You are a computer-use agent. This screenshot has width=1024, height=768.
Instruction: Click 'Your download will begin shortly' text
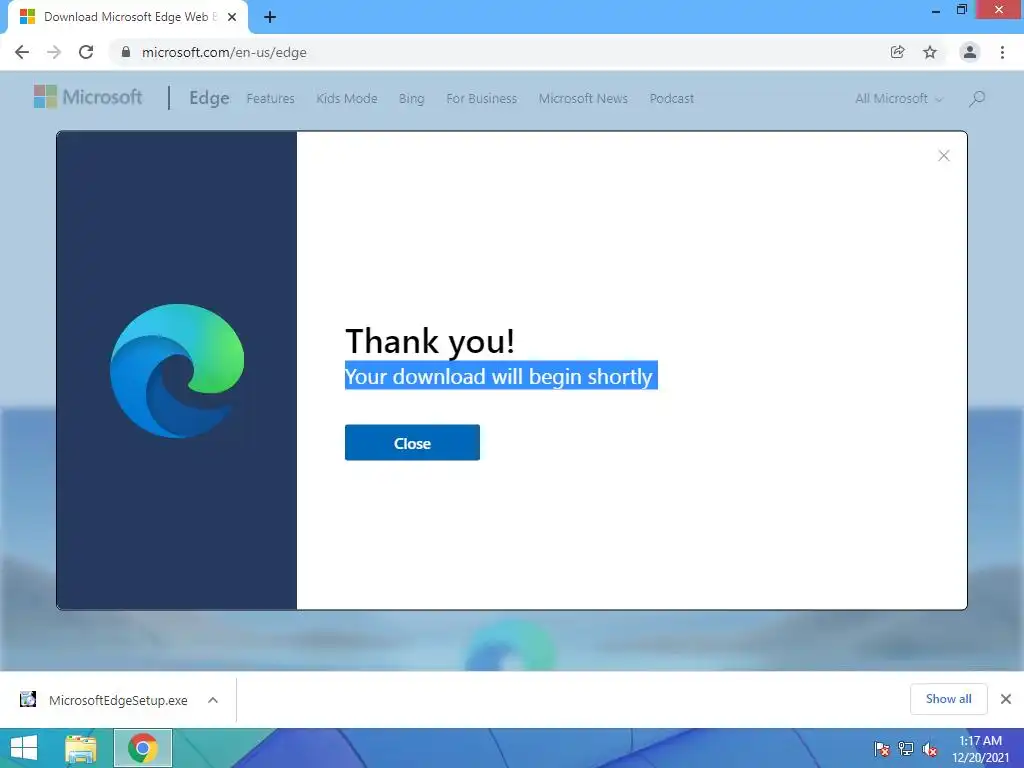click(499, 376)
